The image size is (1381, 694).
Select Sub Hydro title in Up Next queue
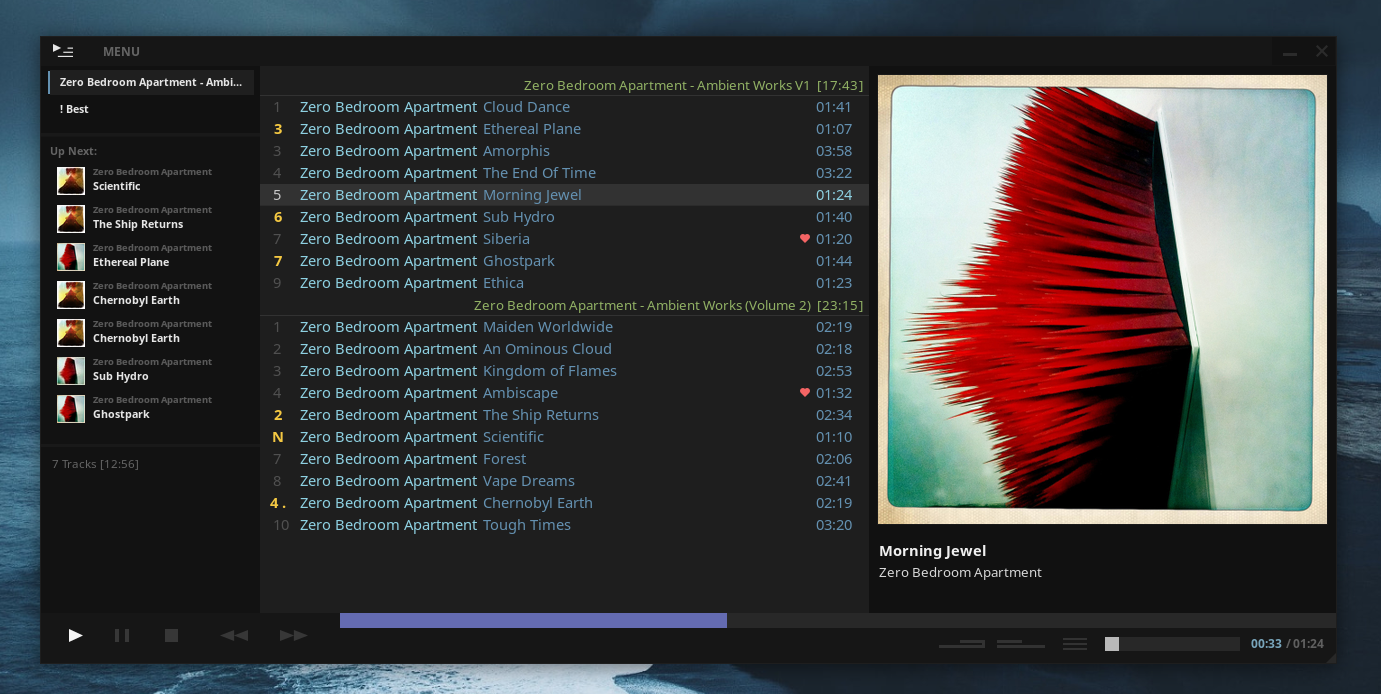click(x=121, y=376)
